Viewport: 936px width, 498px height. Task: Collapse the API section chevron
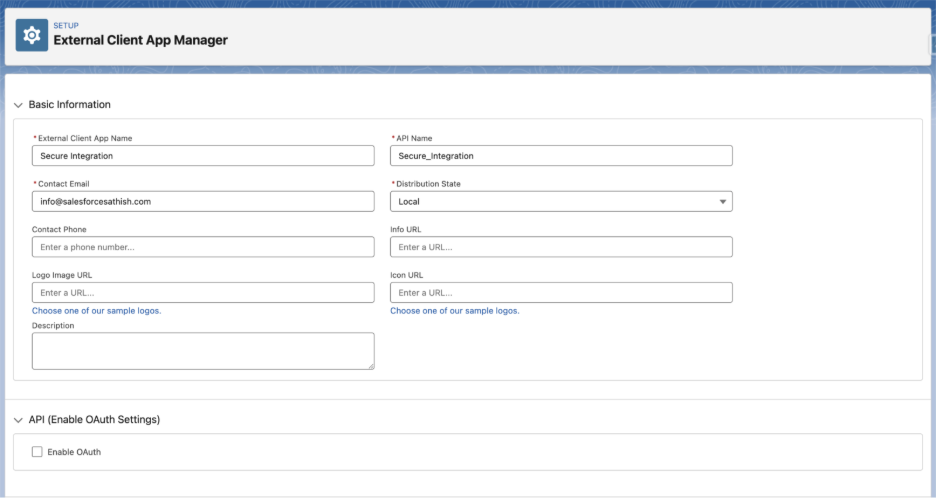point(18,420)
